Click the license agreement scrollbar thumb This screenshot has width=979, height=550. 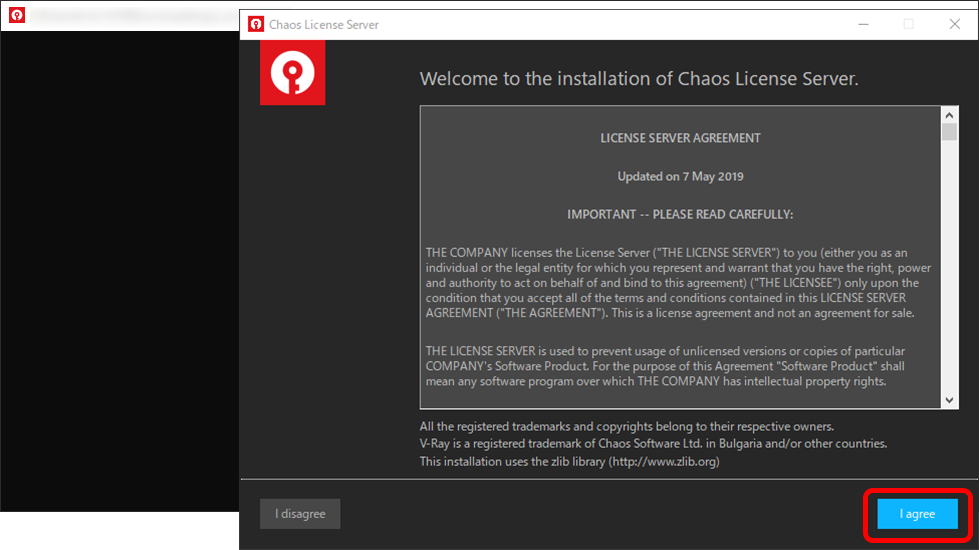[x=949, y=132]
